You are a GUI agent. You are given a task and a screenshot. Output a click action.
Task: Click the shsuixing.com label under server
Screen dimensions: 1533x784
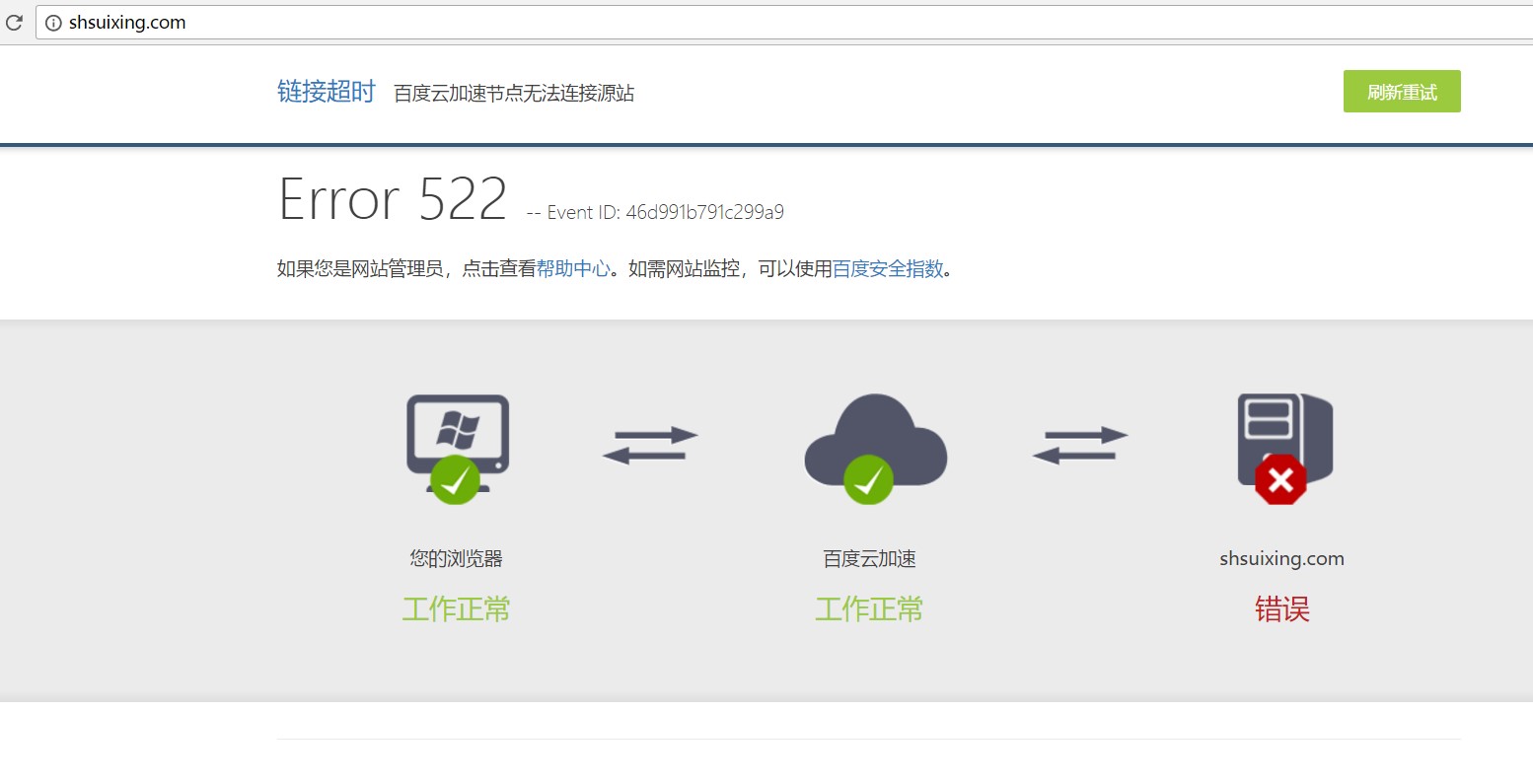1281,558
